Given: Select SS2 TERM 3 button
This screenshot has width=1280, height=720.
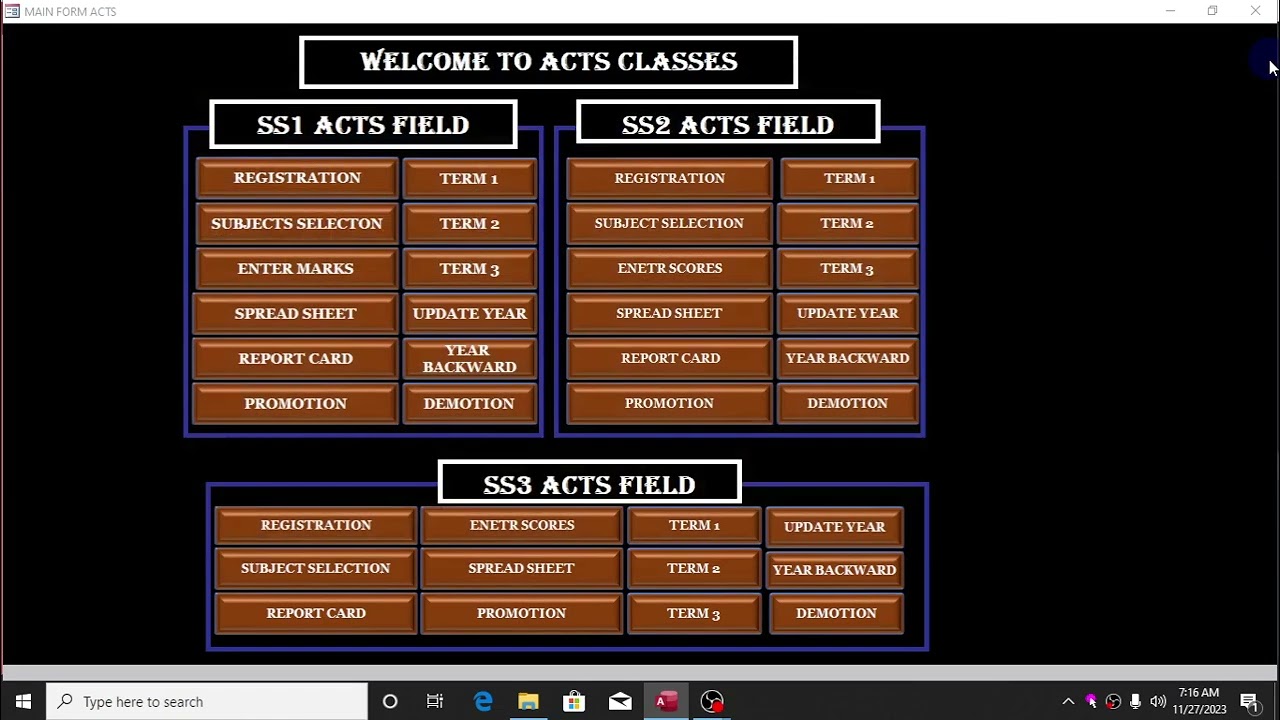Looking at the screenshot, I should point(848,268).
